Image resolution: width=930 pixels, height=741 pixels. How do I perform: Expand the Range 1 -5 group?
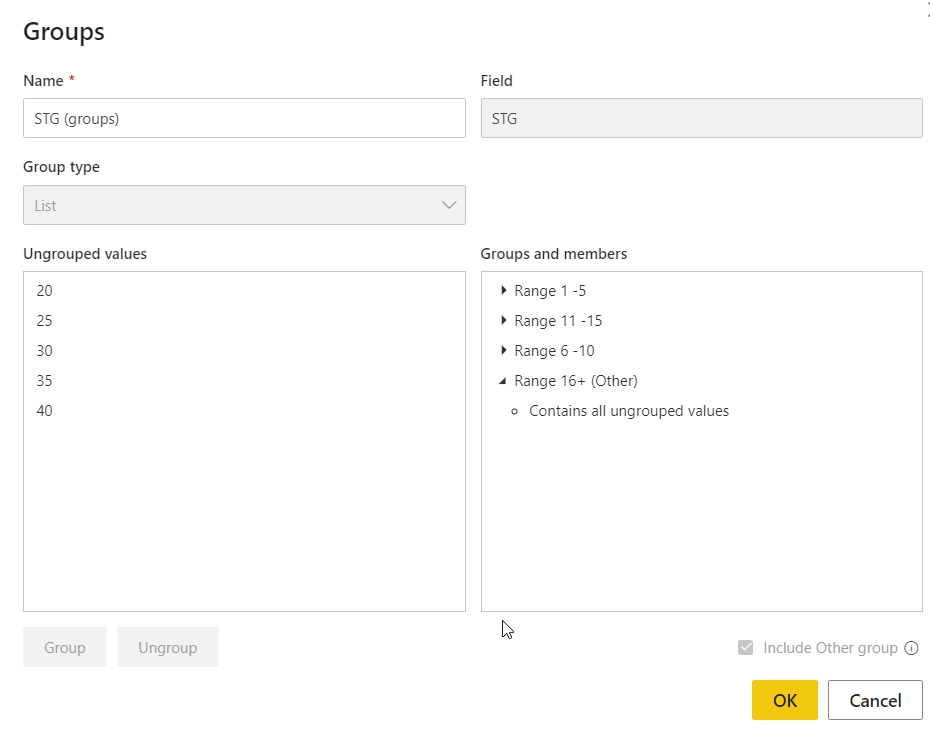pos(504,290)
